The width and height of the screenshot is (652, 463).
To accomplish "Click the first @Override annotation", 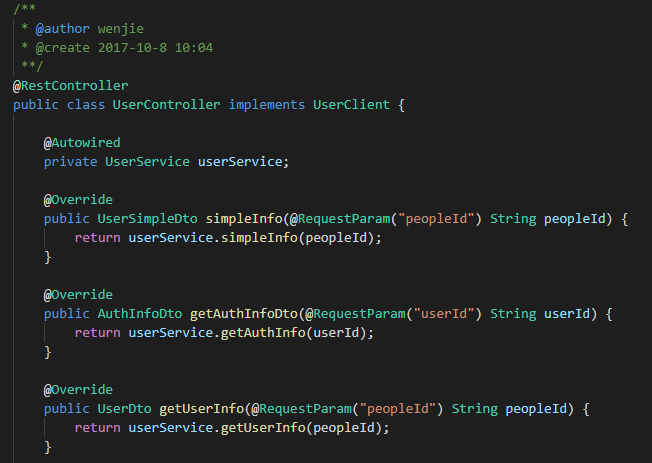I will pyautogui.click(x=78, y=200).
